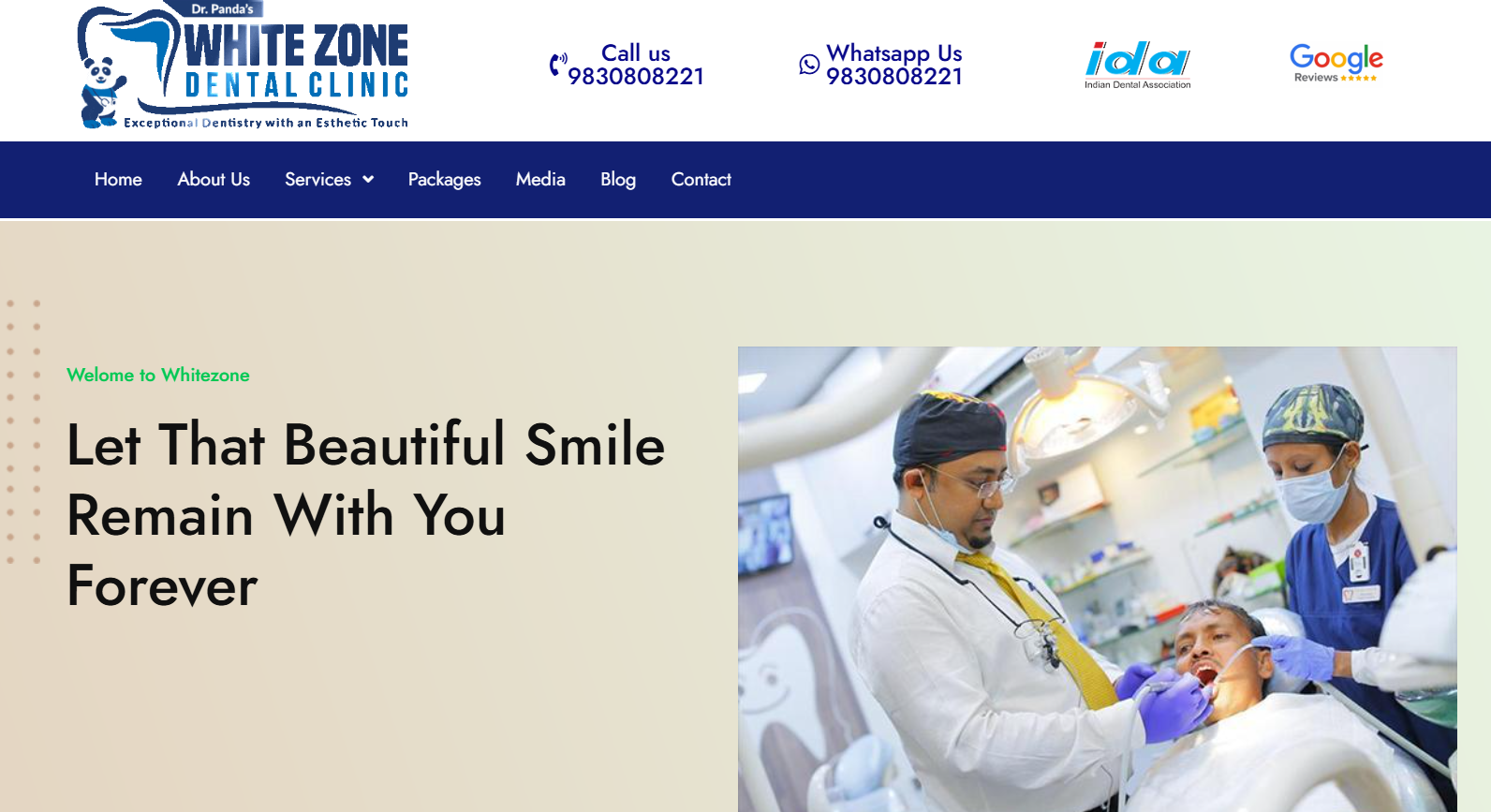
Task: Open the Contact page
Action: click(701, 180)
